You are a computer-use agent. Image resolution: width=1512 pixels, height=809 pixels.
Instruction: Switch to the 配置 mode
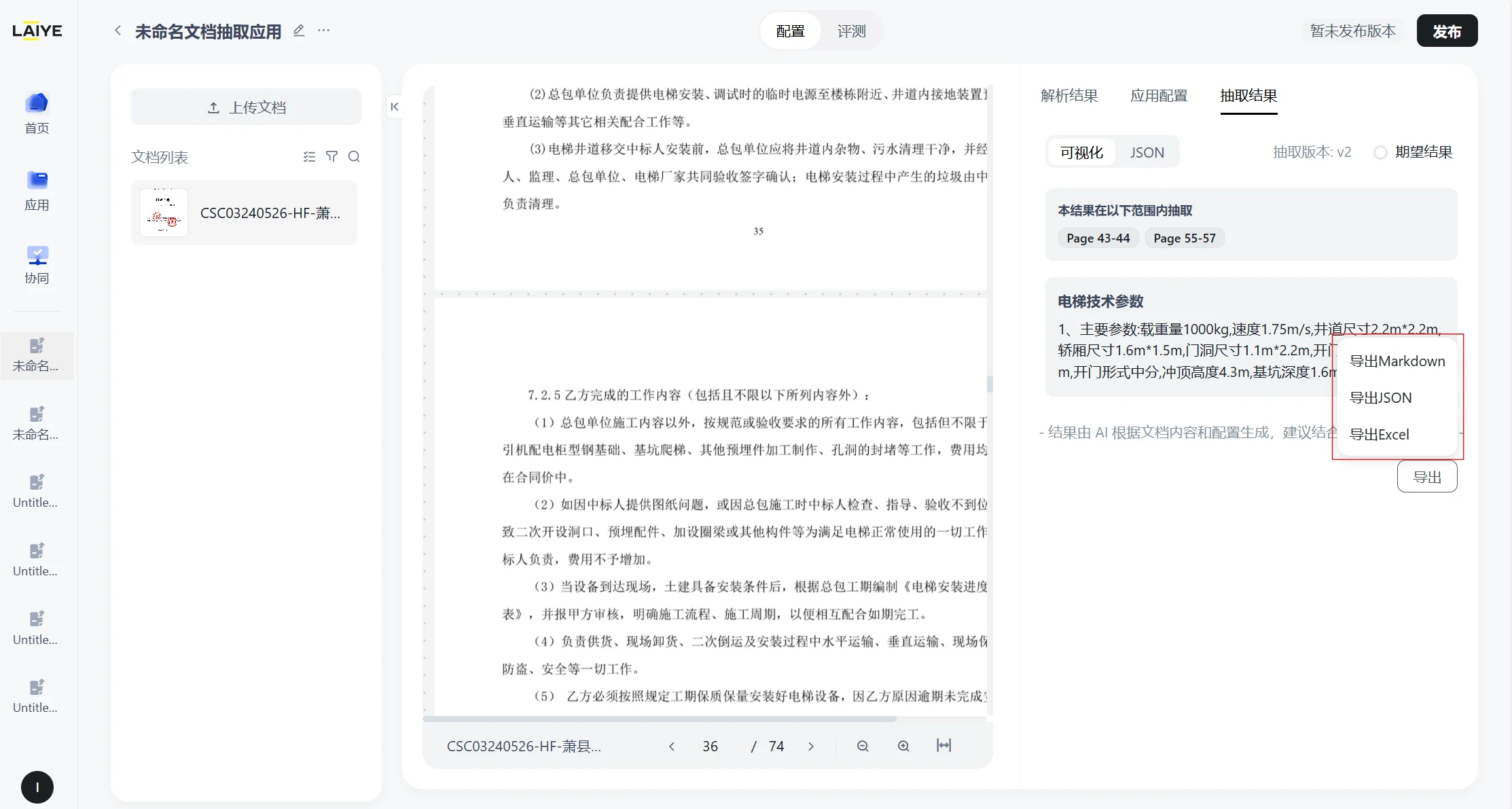pyautogui.click(x=791, y=31)
